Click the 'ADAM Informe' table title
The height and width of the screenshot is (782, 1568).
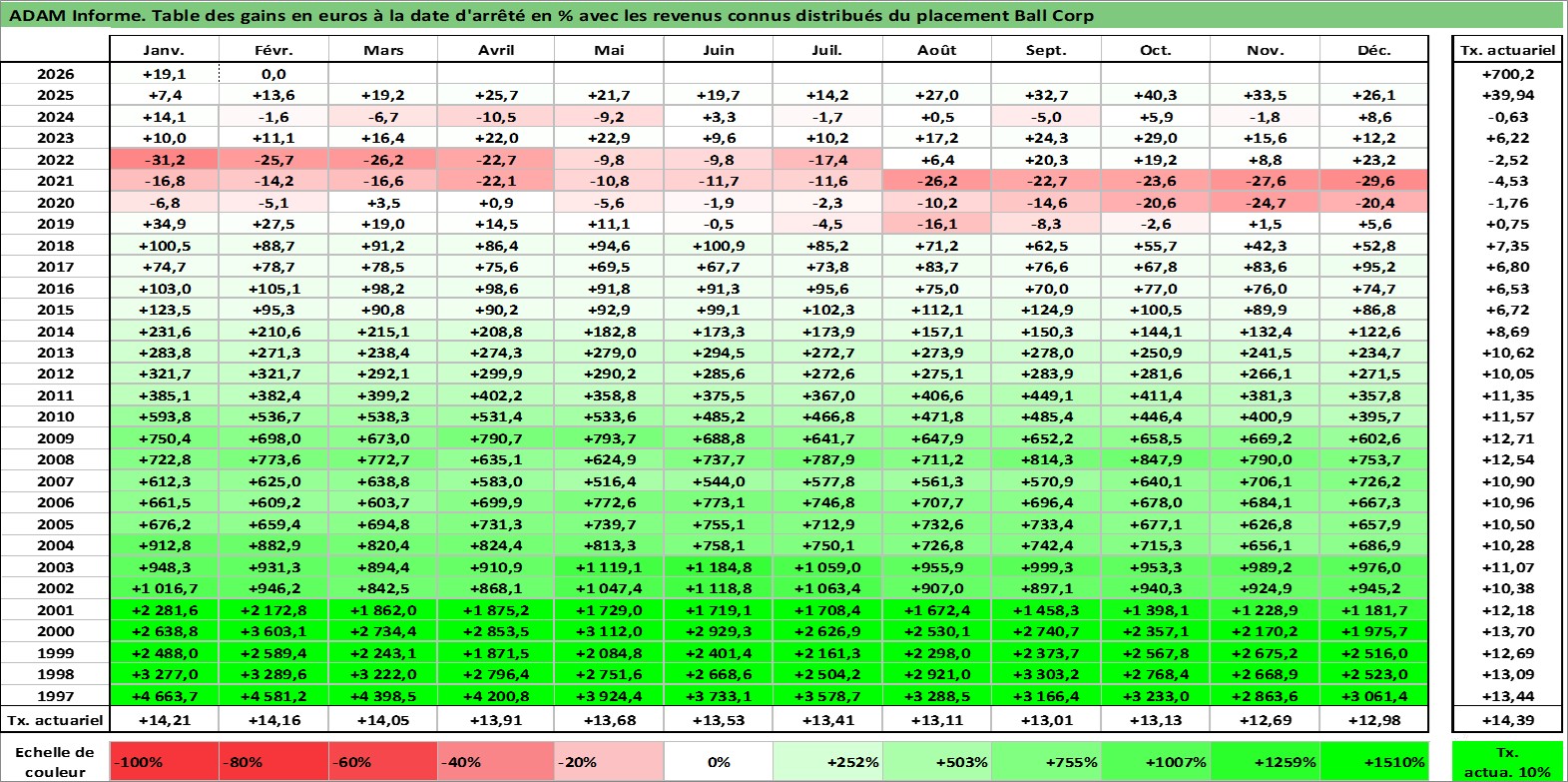(x=783, y=15)
